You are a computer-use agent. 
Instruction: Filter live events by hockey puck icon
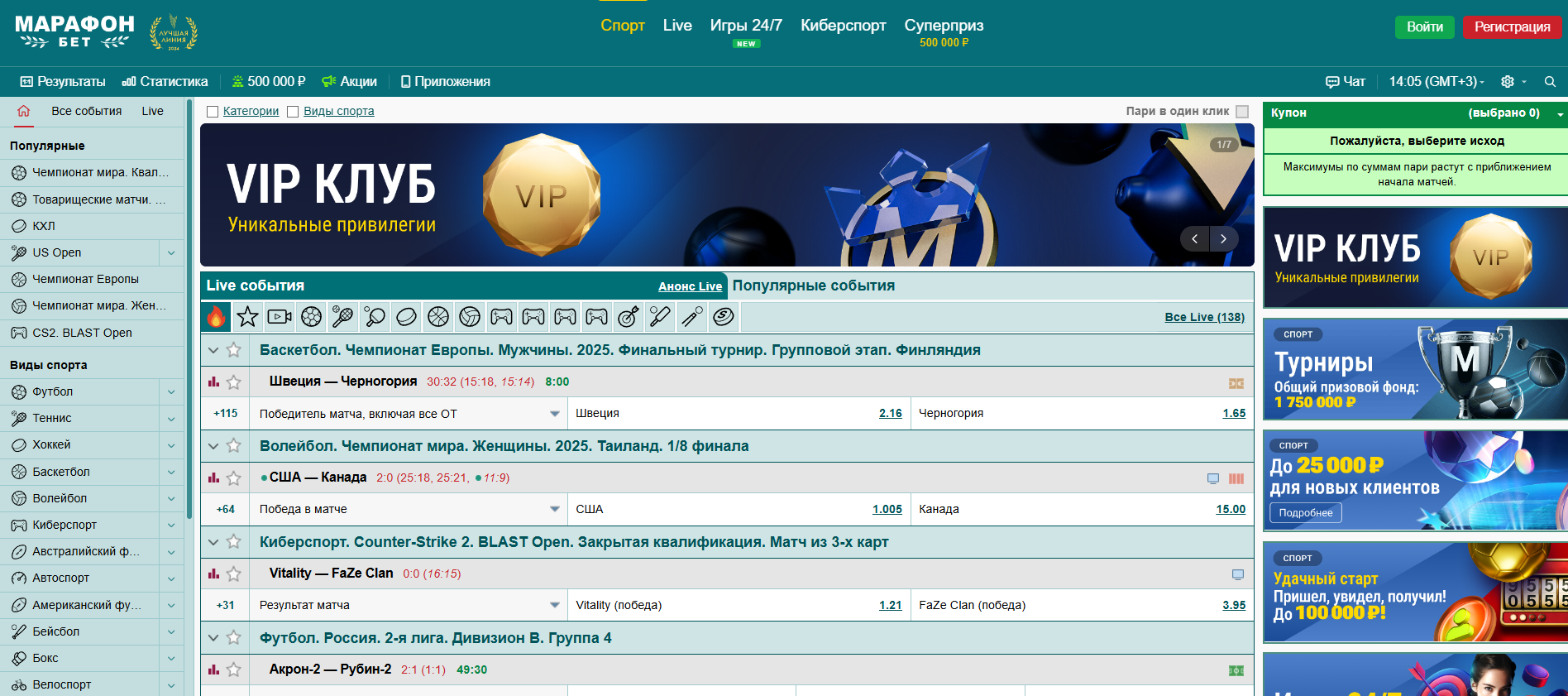(x=406, y=316)
